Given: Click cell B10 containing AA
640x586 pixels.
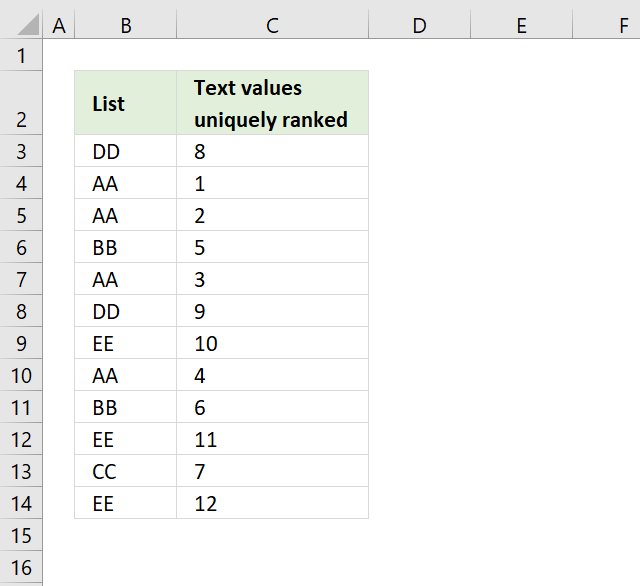Looking at the screenshot, I should [x=126, y=375].
